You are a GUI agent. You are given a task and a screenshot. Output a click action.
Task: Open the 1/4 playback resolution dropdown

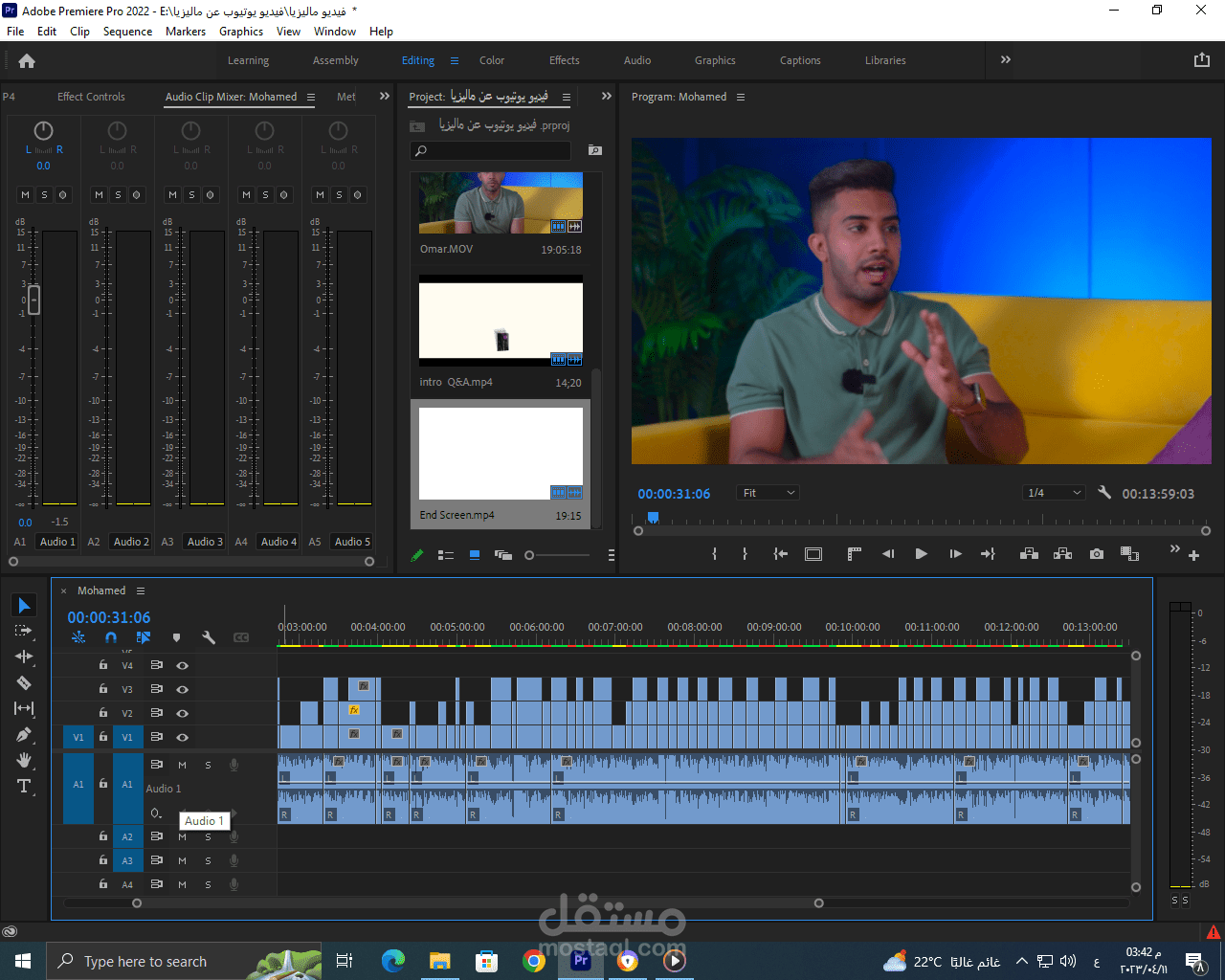click(x=1053, y=493)
